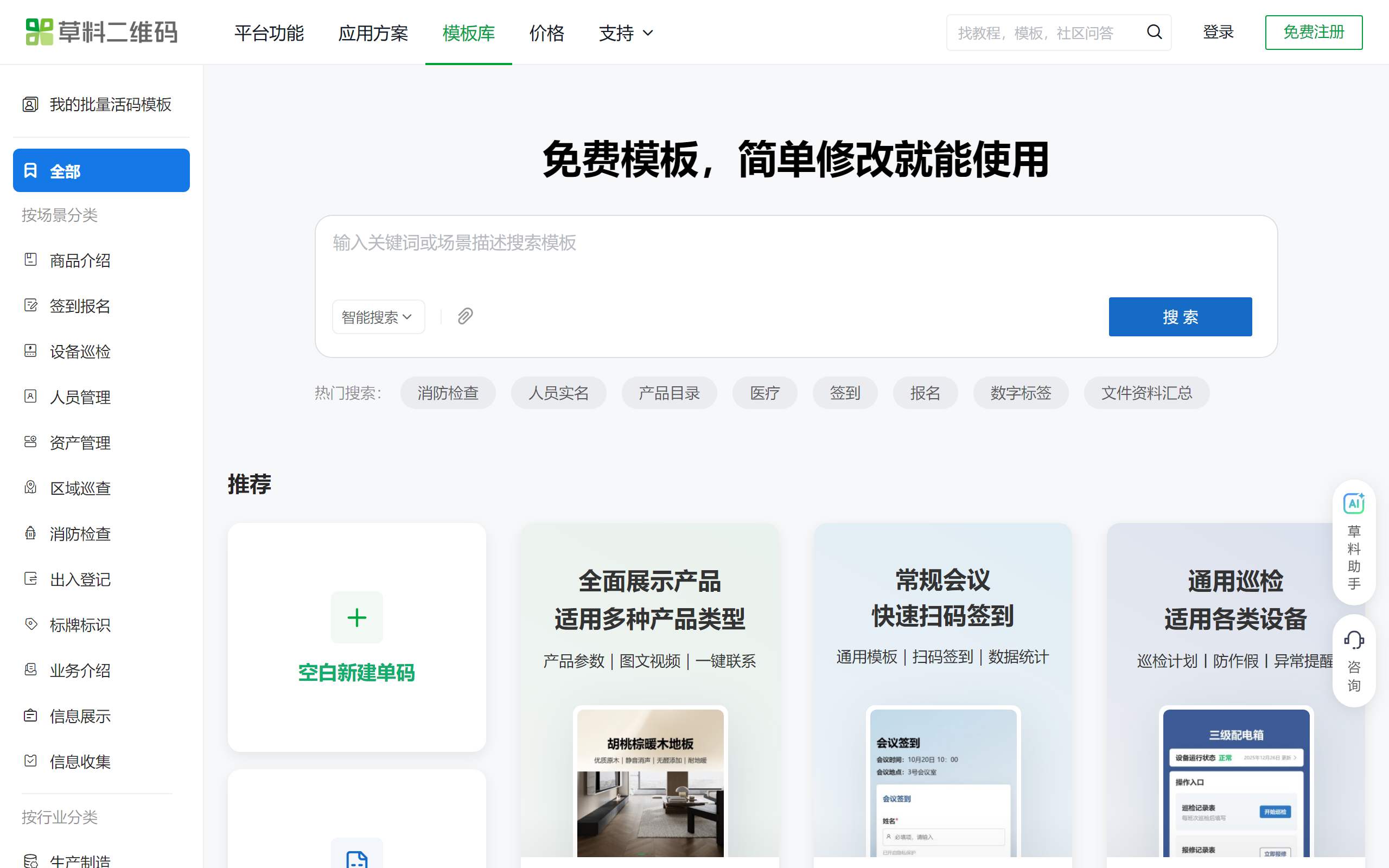This screenshot has width=1389, height=868.
Task: Expand the 支持 menu
Action: 626,33
